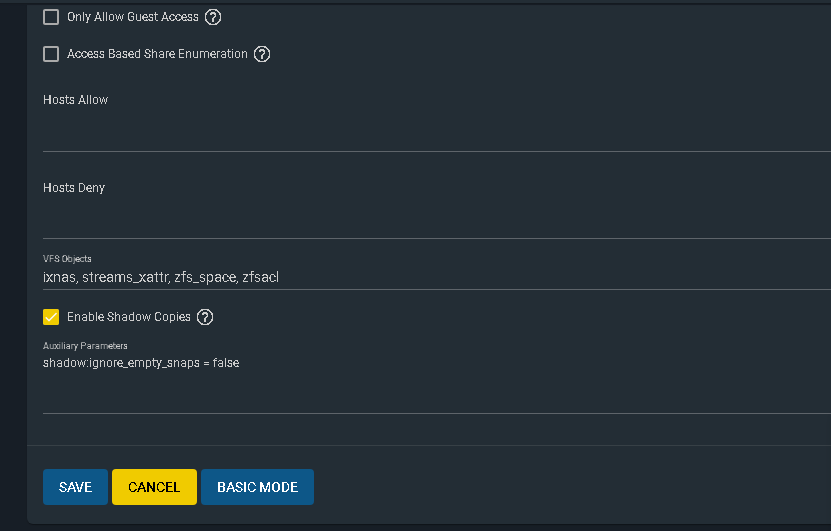Image resolution: width=831 pixels, height=531 pixels.
Task: View help icon next to Enable Shadow Copies
Action: click(x=205, y=317)
